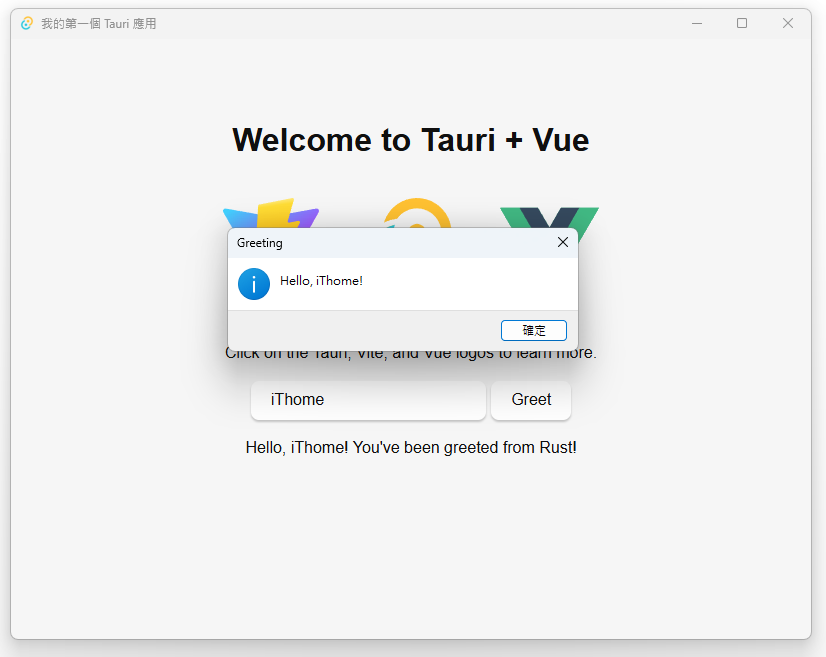Image resolution: width=826 pixels, height=657 pixels.
Task: Click the 'Hello, iThome!' dialog message
Action: (321, 281)
